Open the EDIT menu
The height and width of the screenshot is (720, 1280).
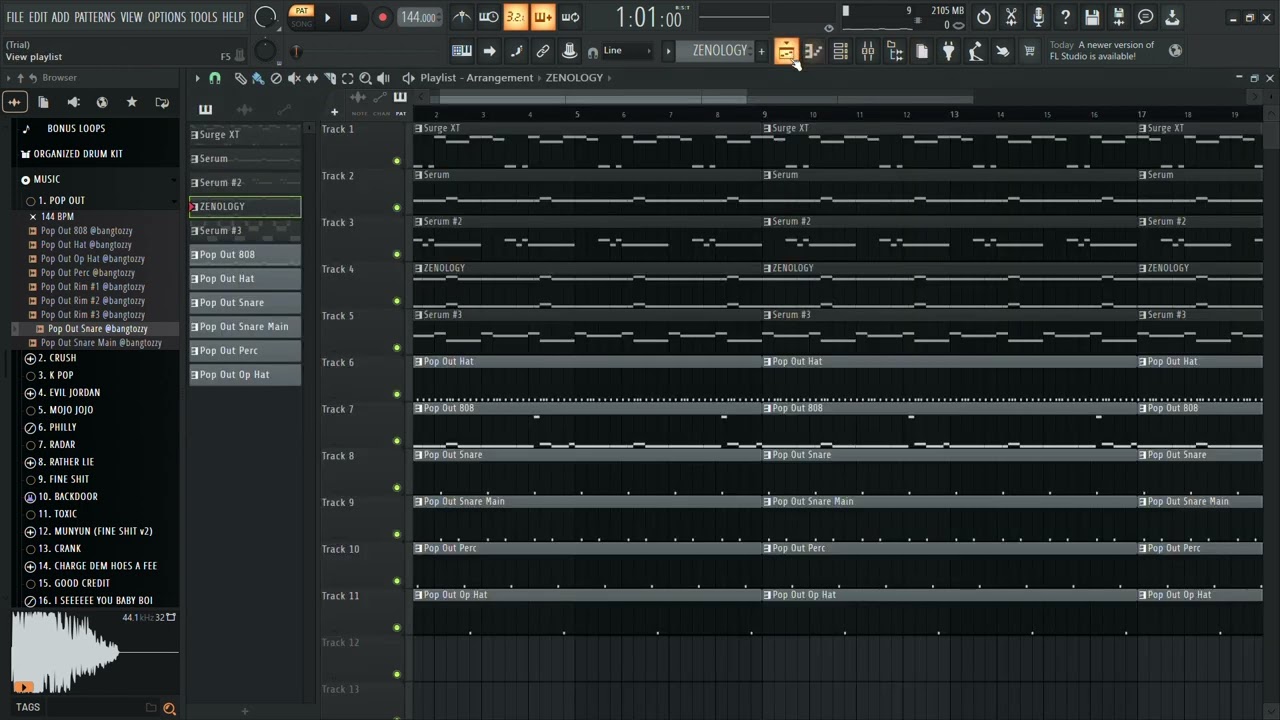point(38,17)
